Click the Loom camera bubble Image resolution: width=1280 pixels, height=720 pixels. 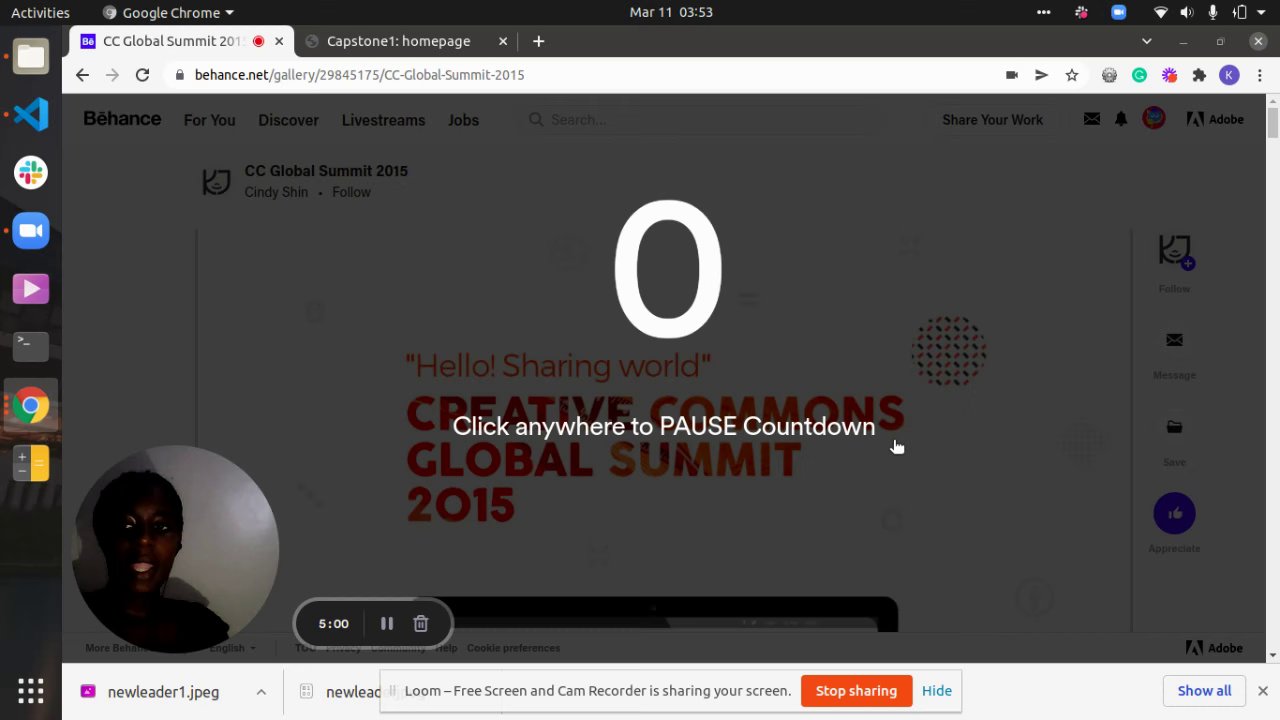(175, 549)
